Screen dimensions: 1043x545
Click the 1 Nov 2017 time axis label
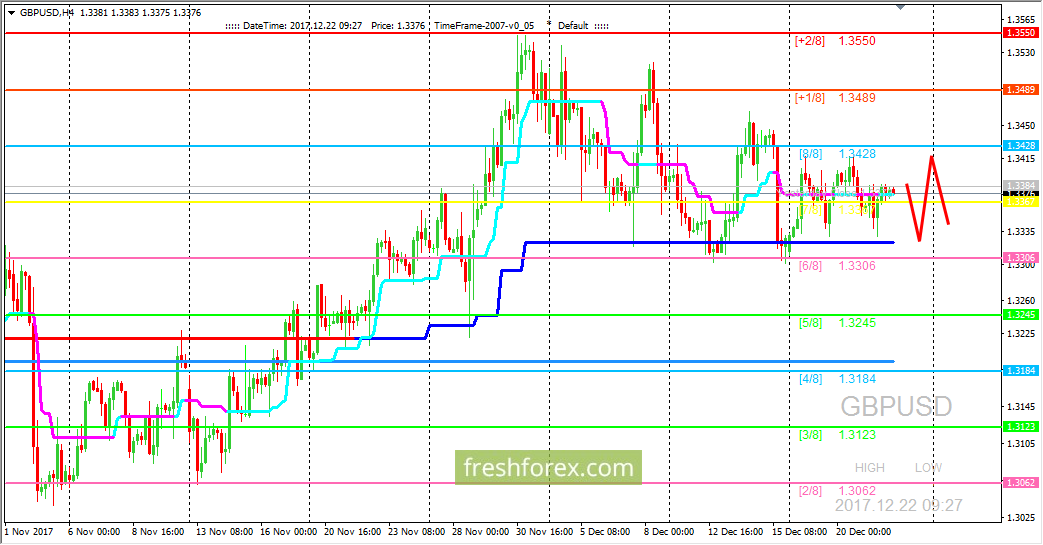click(x=29, y=532)
